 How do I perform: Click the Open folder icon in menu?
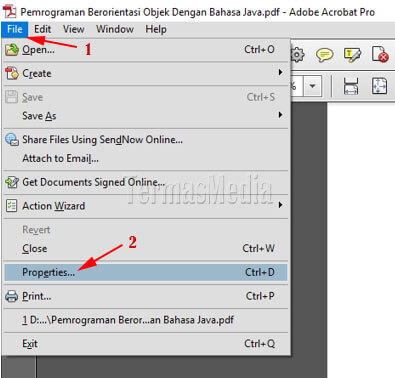point(12,50)
